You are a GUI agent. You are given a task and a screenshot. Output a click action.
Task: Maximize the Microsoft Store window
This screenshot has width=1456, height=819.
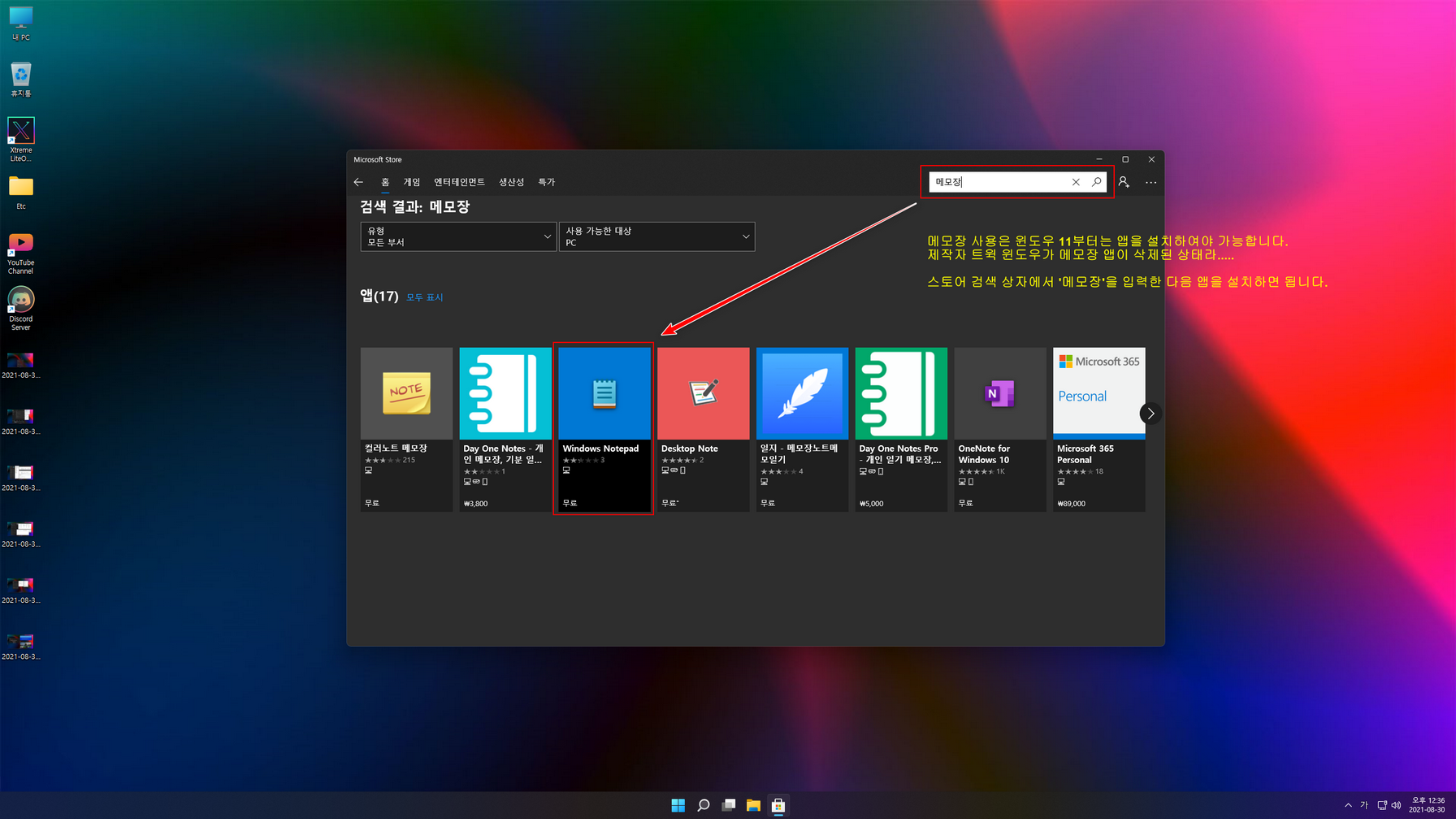click(1125, 159)
